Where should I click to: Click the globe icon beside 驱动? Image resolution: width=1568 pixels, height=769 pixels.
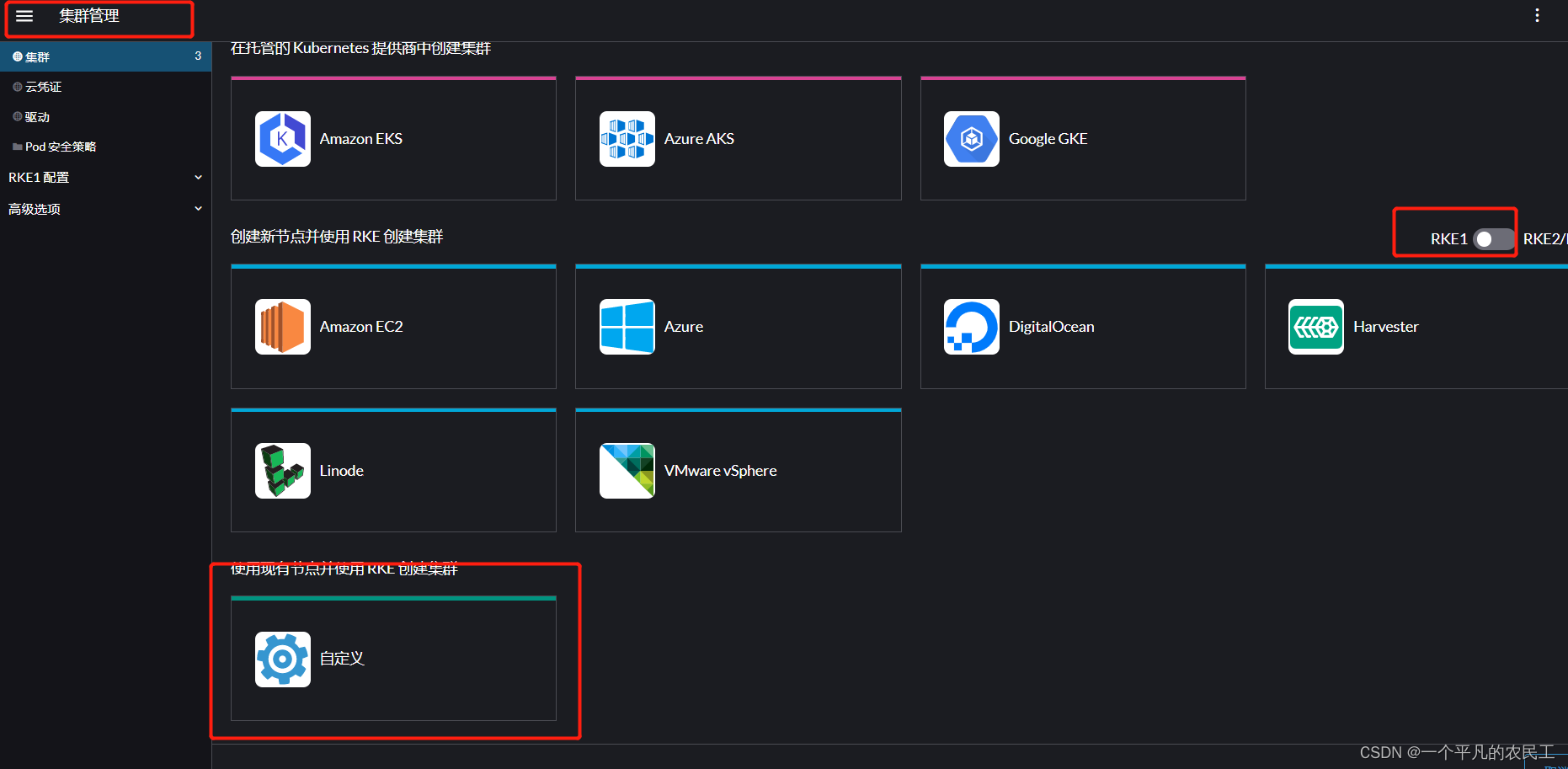[x=18, y=116]
